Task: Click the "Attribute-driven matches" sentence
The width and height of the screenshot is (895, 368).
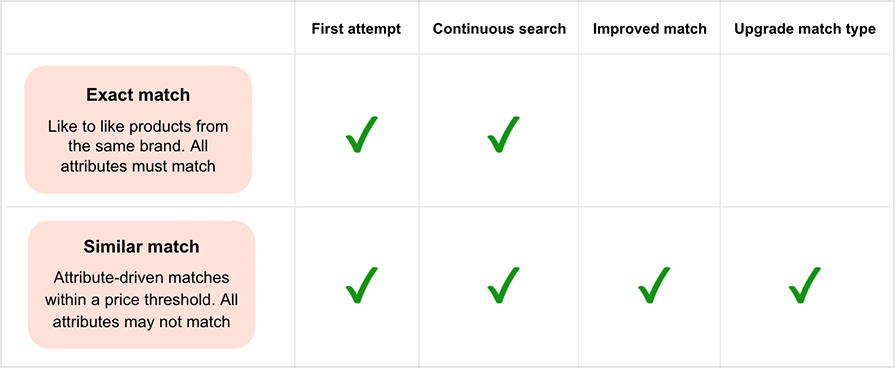Action: click(142, 288)
